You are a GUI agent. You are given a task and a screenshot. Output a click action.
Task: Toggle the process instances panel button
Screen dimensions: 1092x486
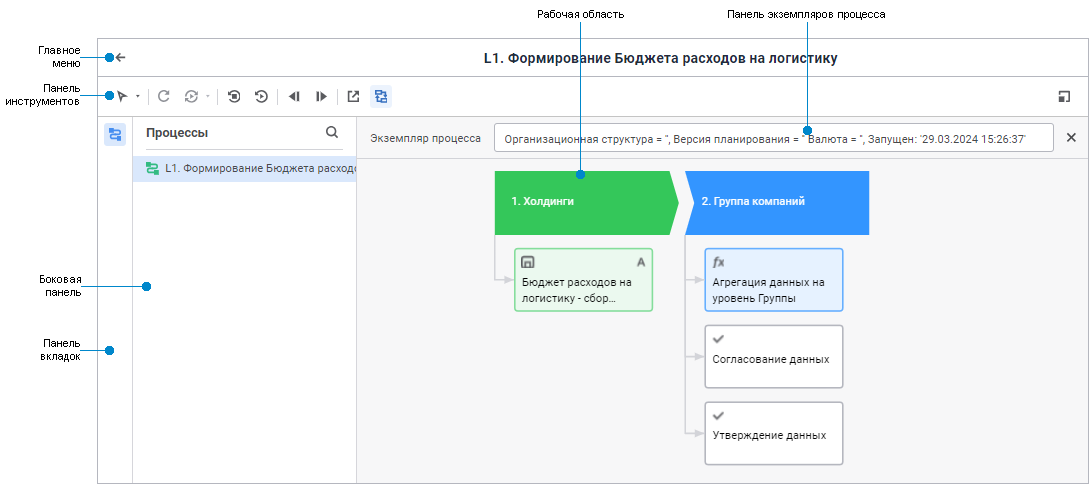[381, 97]
